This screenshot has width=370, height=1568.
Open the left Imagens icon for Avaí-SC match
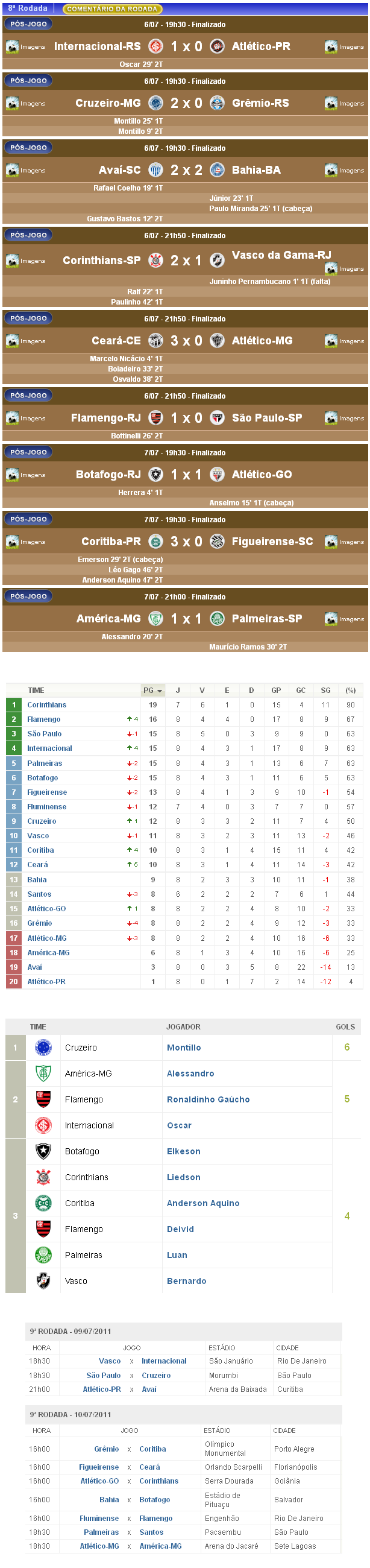(x=25, y=171)
